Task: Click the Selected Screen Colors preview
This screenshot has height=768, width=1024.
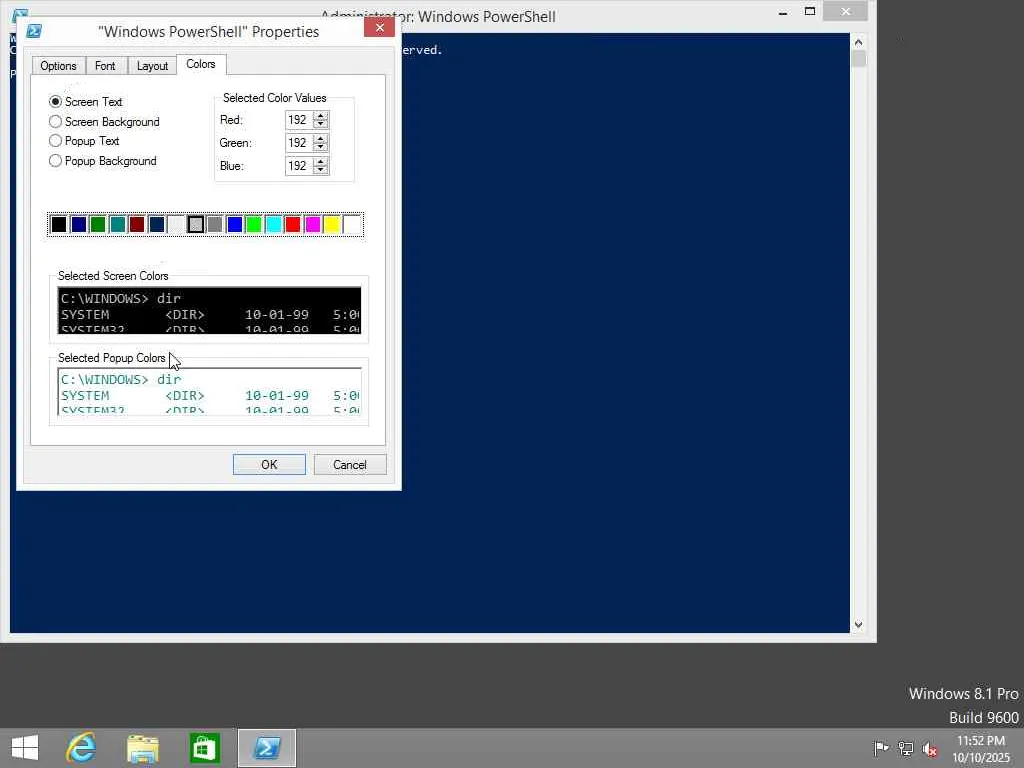Action: pos(209,310)
